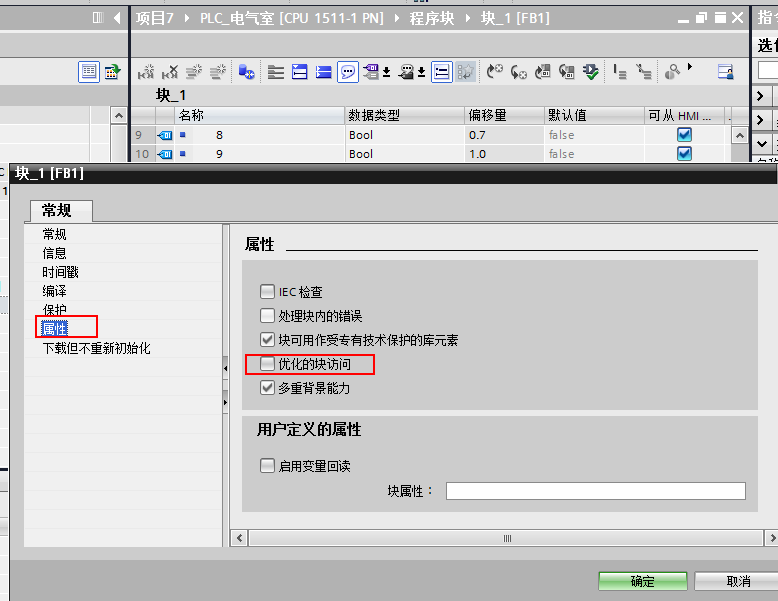Select 信息 in the navigation list

55,253
